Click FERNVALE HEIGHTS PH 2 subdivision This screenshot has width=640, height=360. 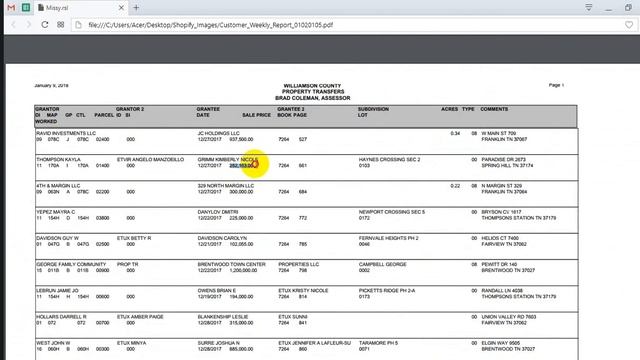(x=389, y=238)
